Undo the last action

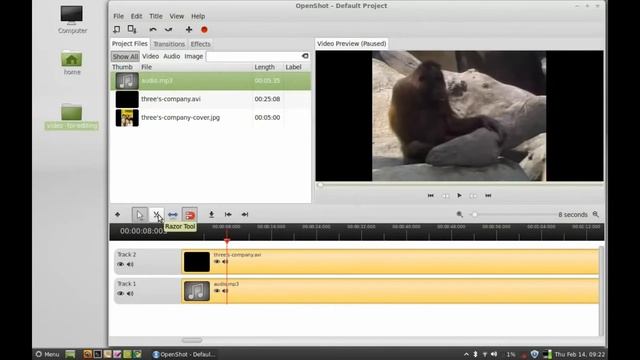153,29
